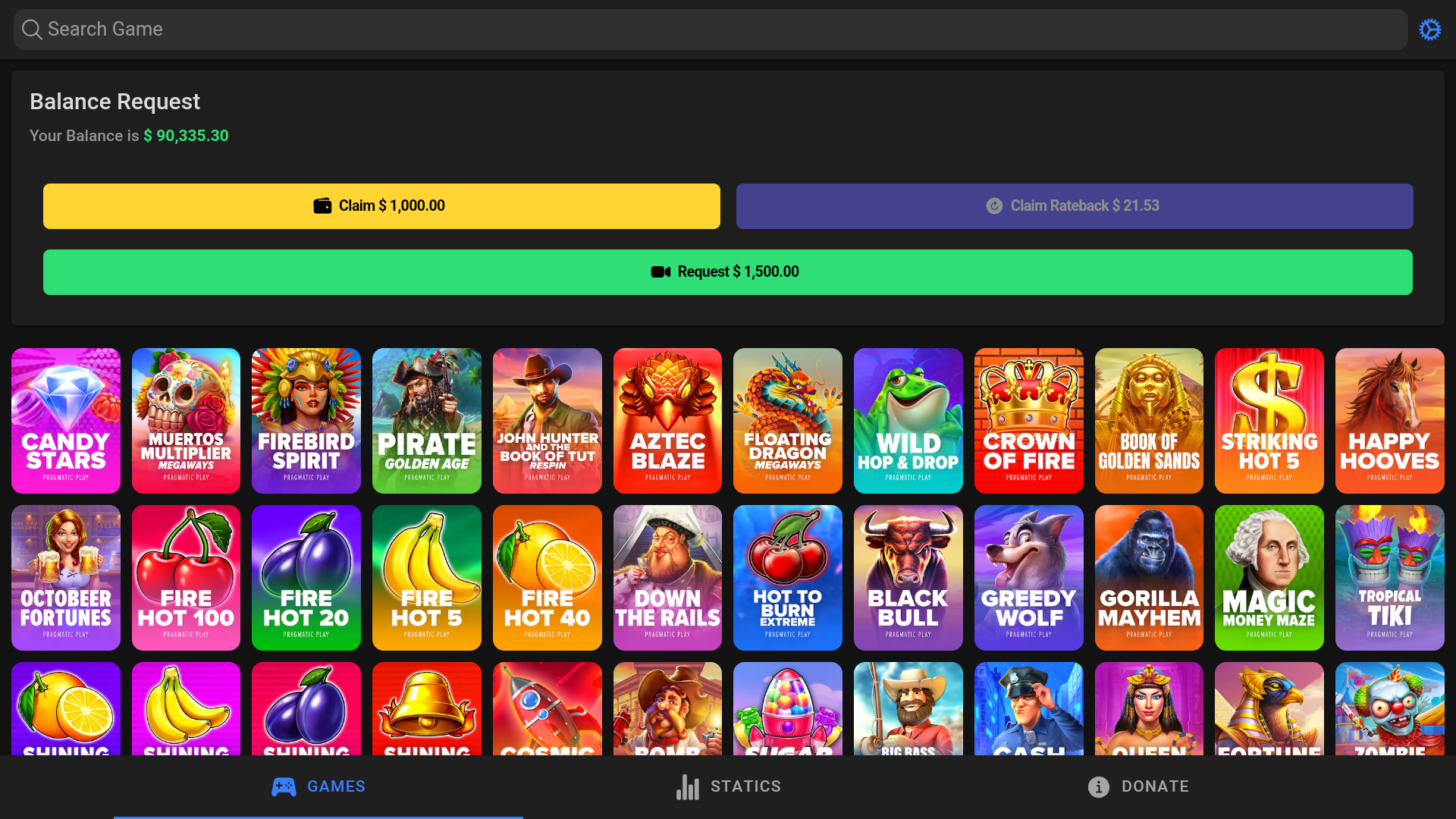Open the Candy Stars game
Viewport: 1456px width, 819px height.
(66, 421)
